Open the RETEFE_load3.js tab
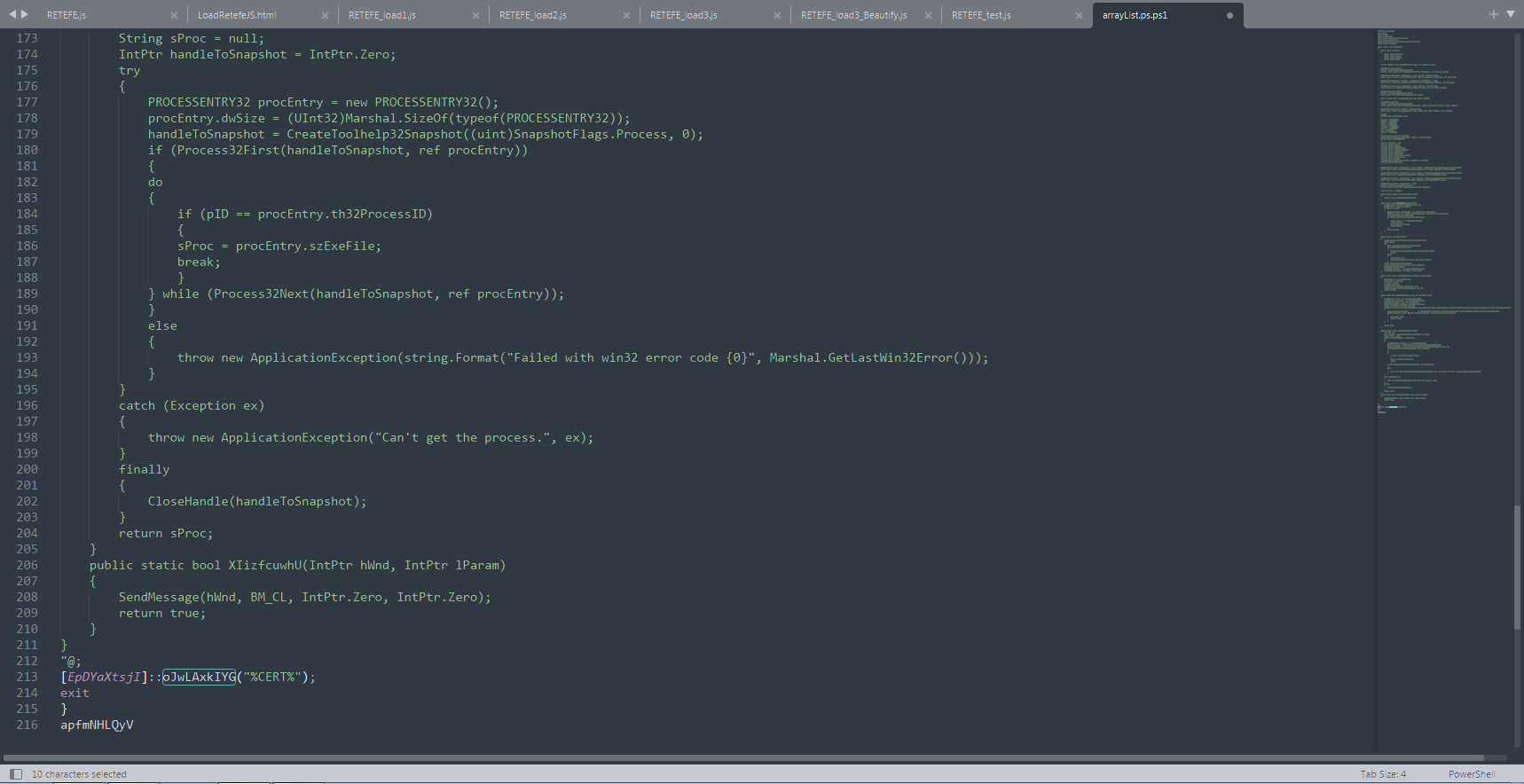The image size is (1524, 784). 684,16
